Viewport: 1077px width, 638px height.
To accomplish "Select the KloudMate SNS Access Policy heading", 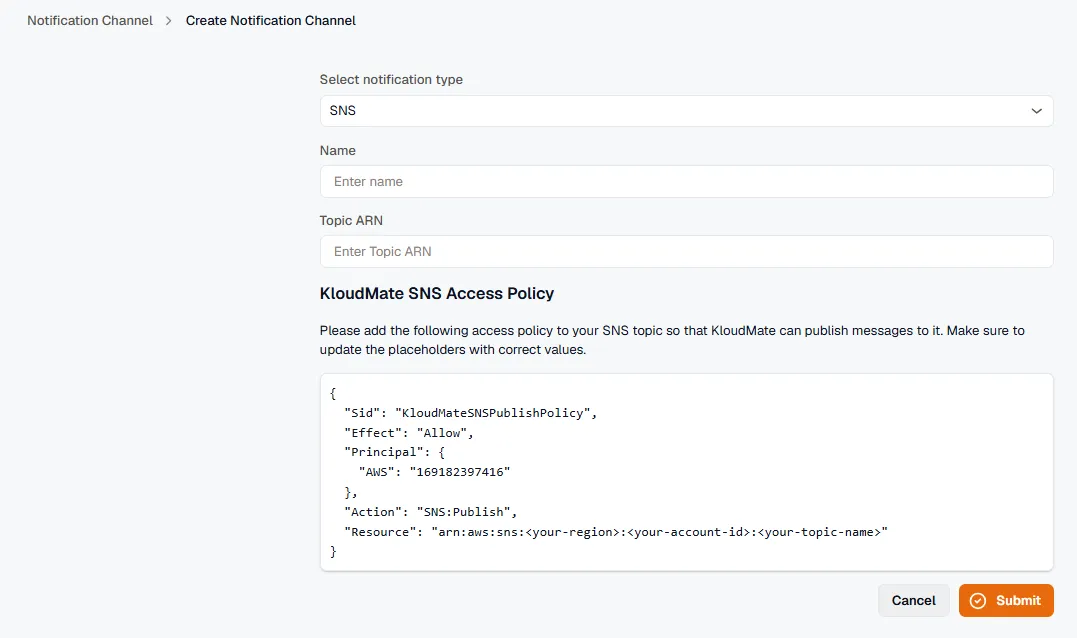I will click(x=437, y=293).
